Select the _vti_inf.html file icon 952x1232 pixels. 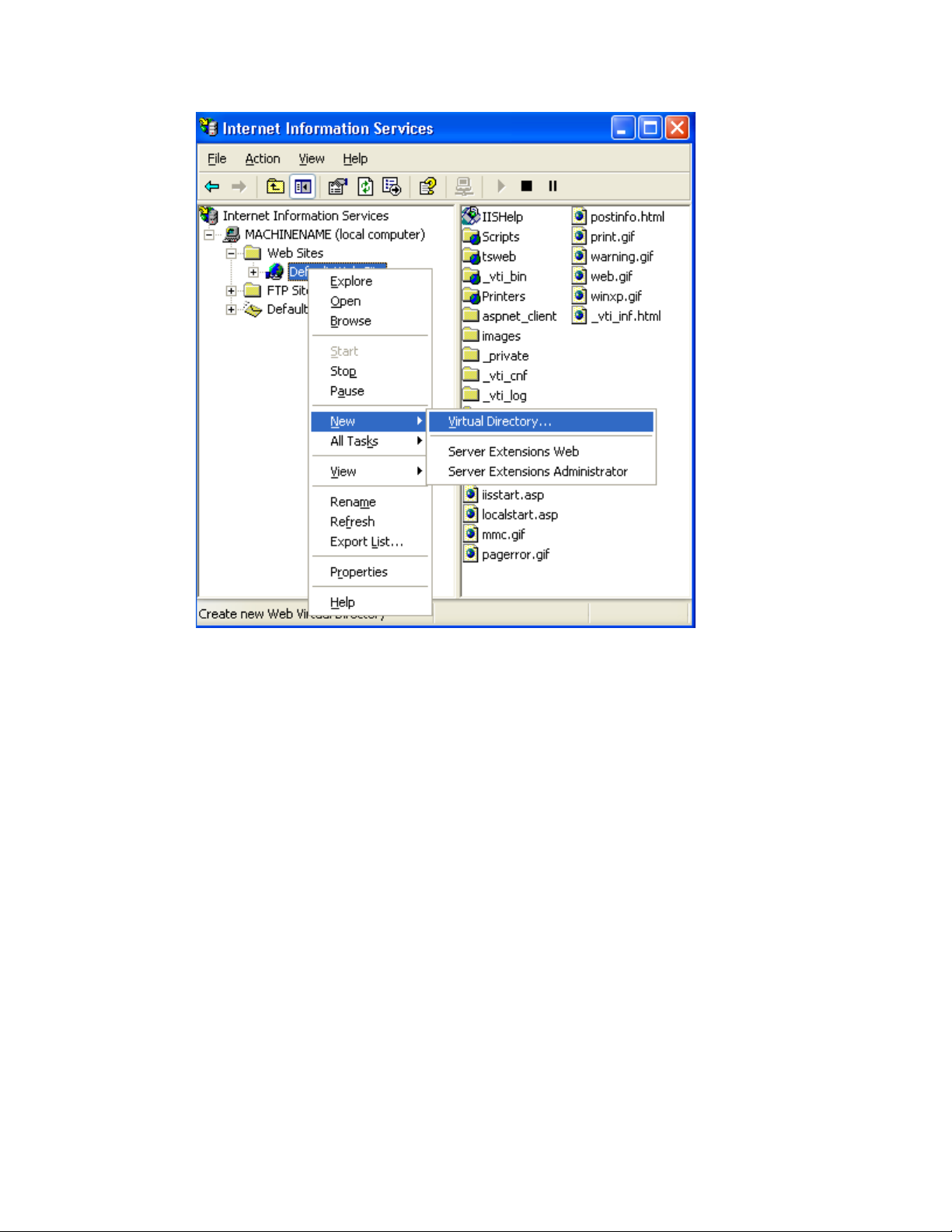[x=579, y=316]
